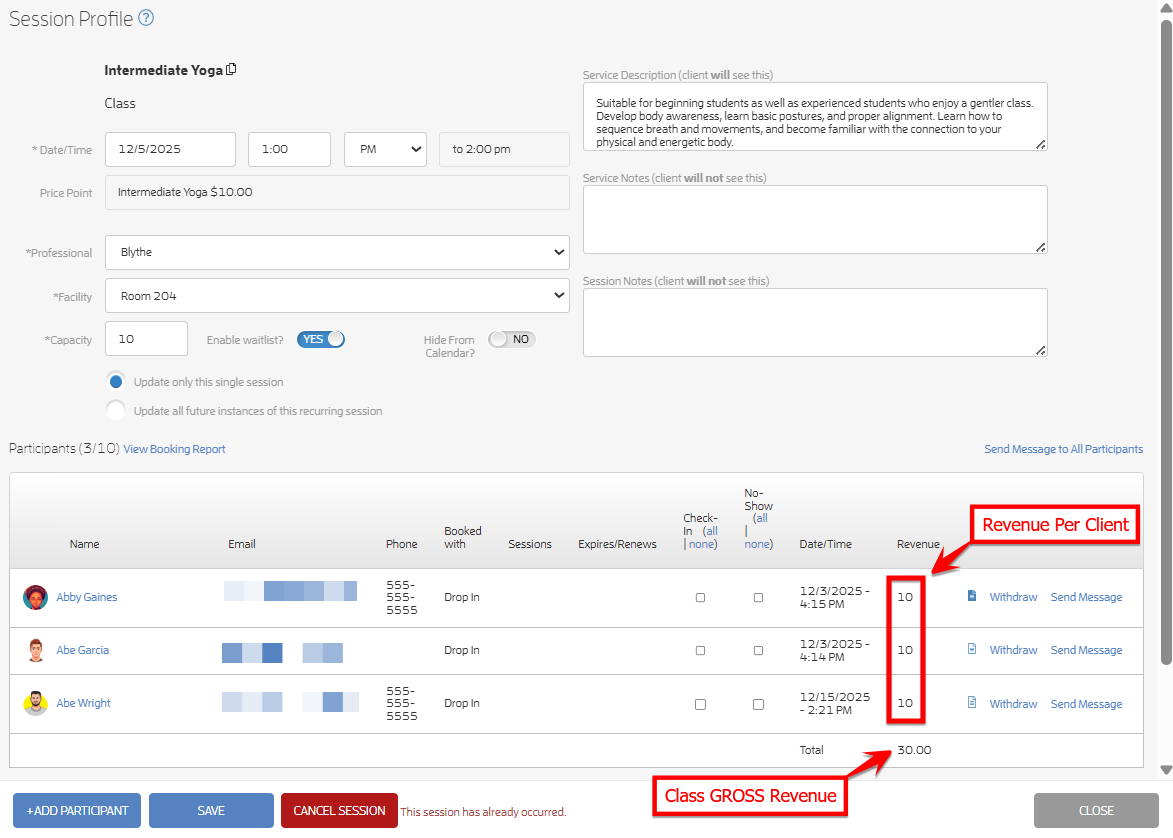Open Abe Wright name link
Image resolution: width=1173 pixels, height=838 pixels.
[83, 703]
